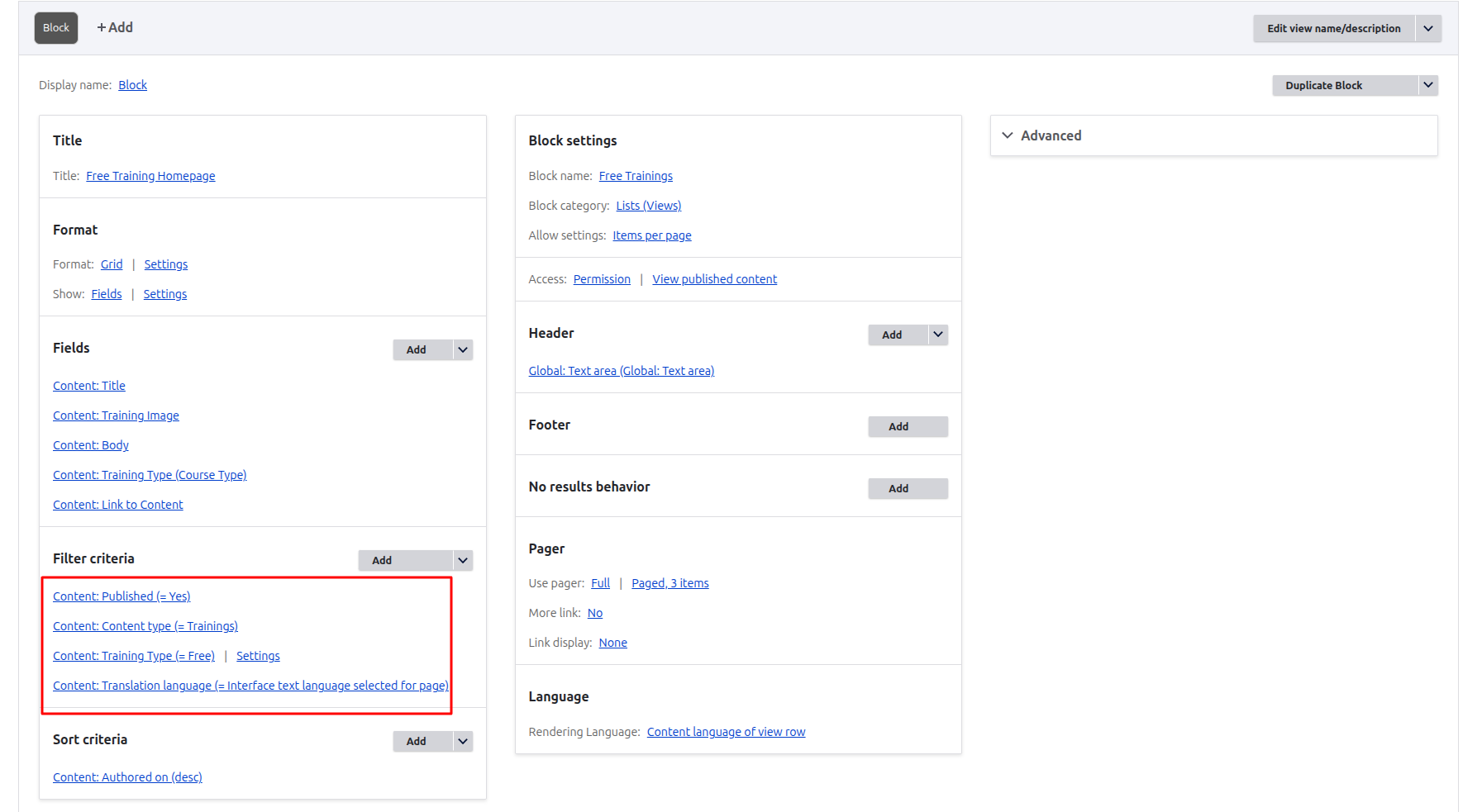Open the Fields Add dropdown arrow

(x=463, y=349)
